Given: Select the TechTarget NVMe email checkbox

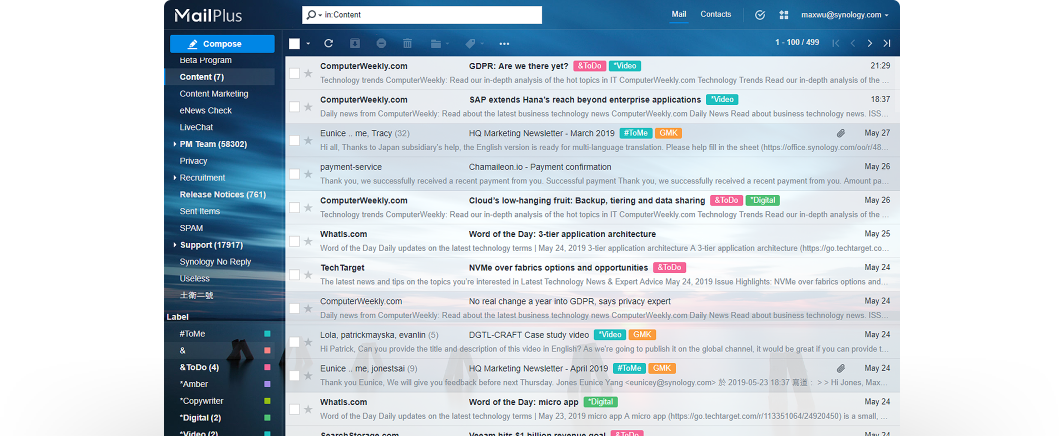Looking at the screenshot, I should tap(294, 275).
